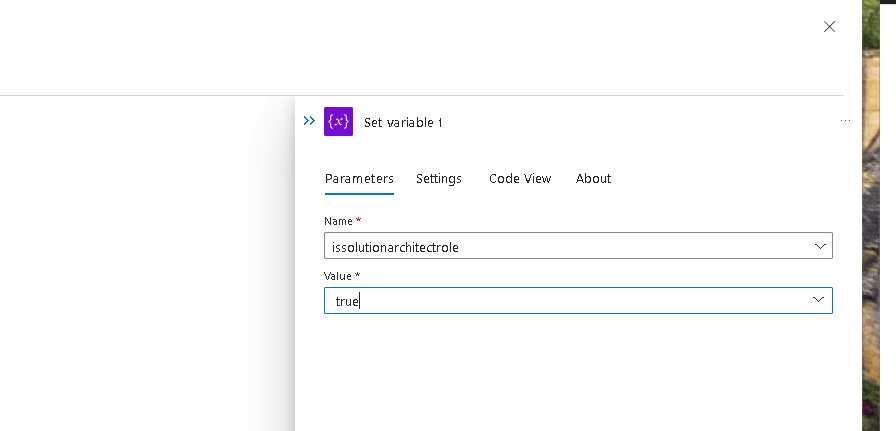The width and height of the screenshot is (896, 431).
Task: Click the purple Set variable action icon
Action: [338, 121]
